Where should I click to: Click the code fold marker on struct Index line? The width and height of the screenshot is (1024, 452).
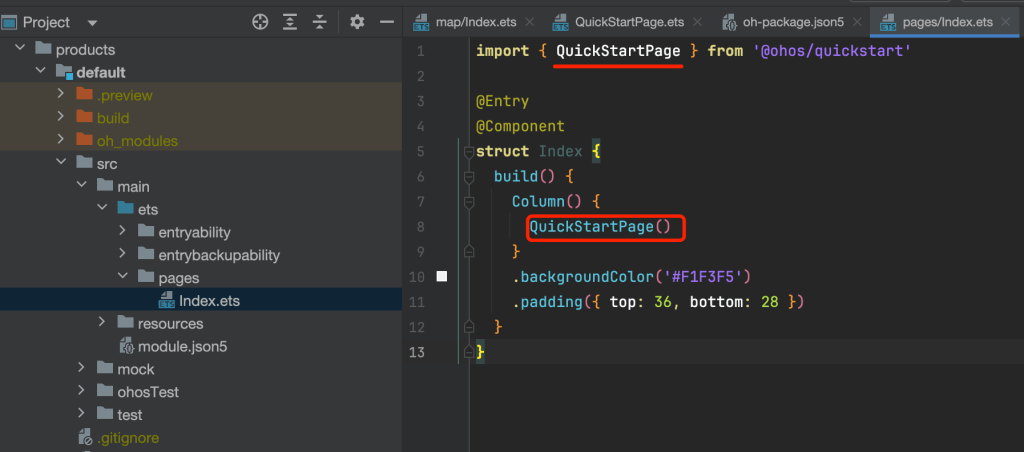tap(468, 152)
